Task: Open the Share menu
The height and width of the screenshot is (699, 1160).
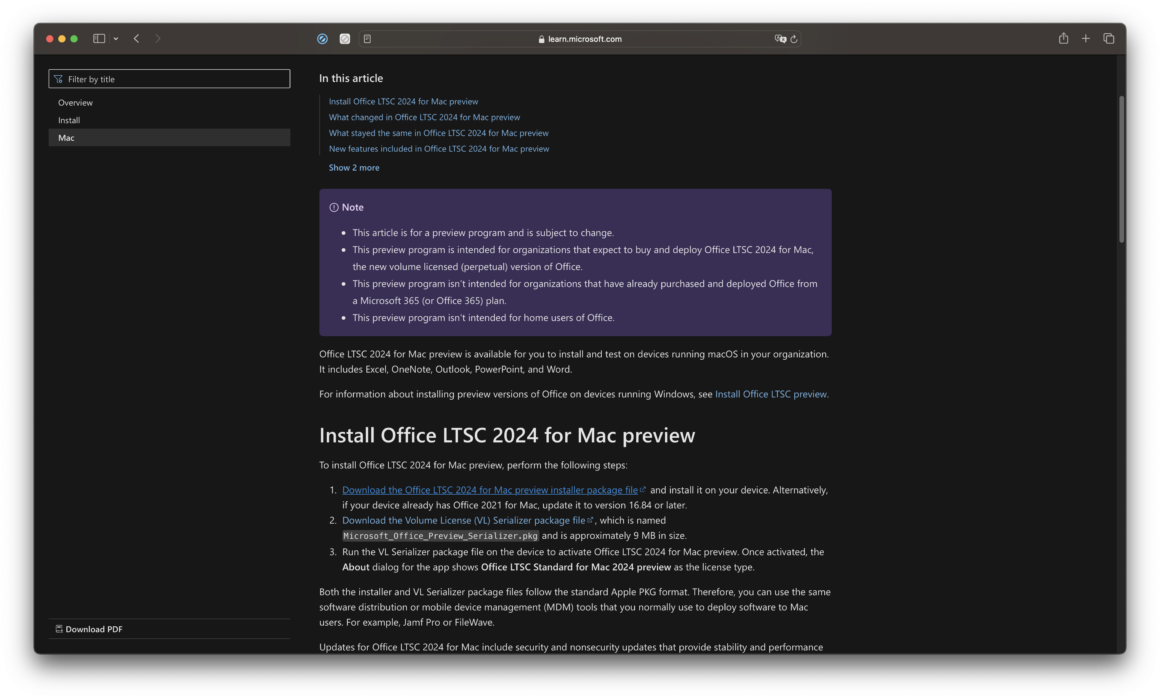Action: pyautogui.click(x=1063, y=38)
